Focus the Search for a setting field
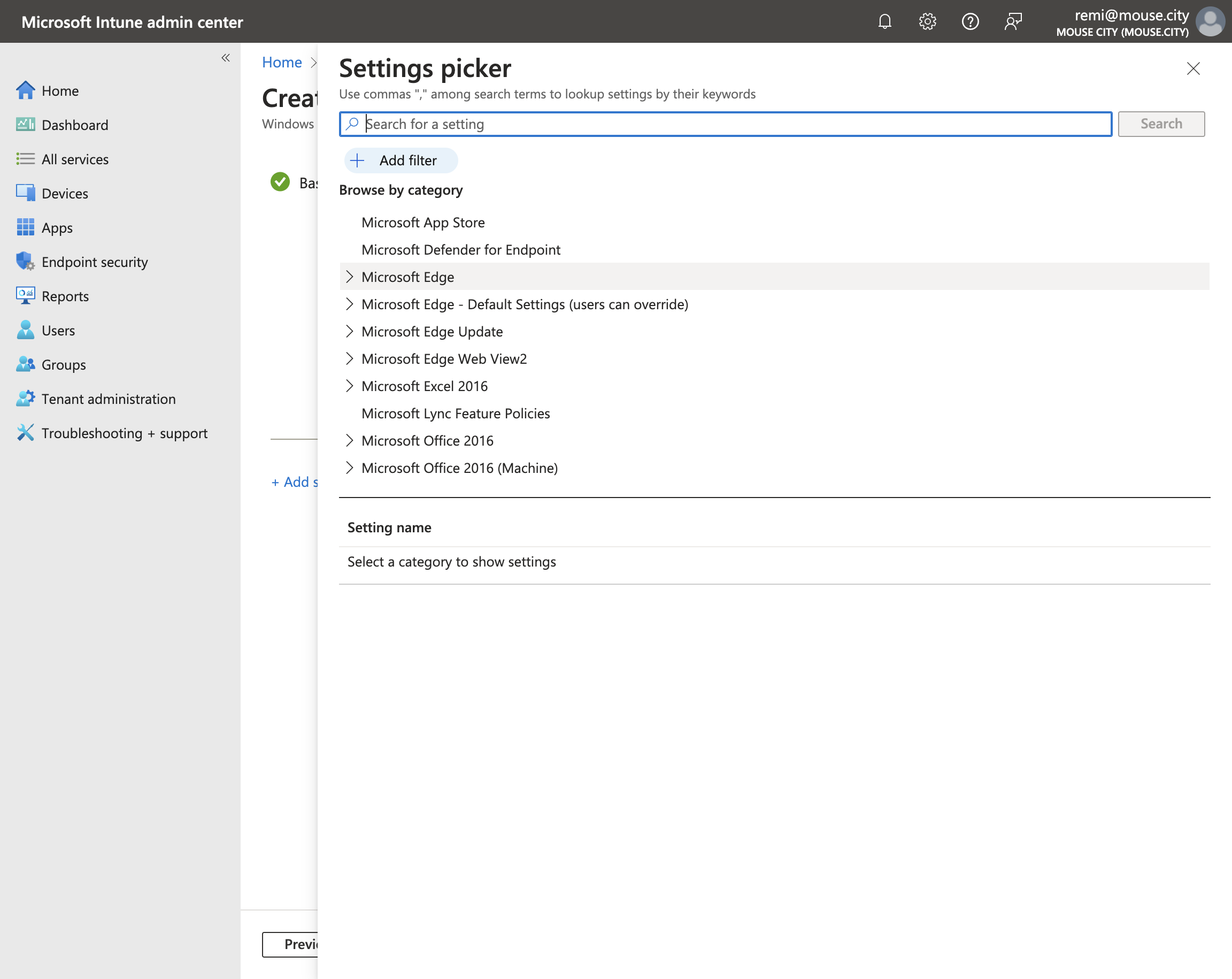 point(725,124)
